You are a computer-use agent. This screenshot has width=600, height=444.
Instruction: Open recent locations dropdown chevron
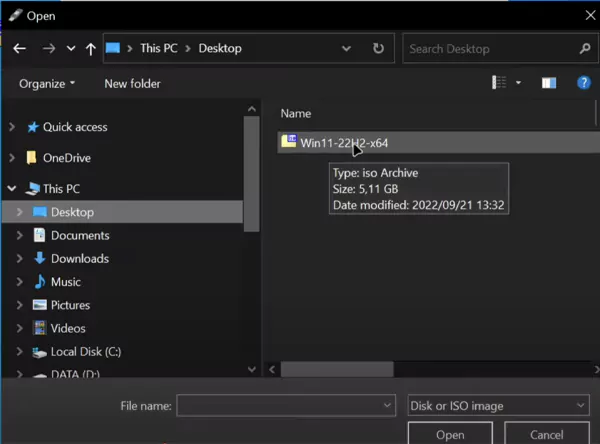(71, 49)
